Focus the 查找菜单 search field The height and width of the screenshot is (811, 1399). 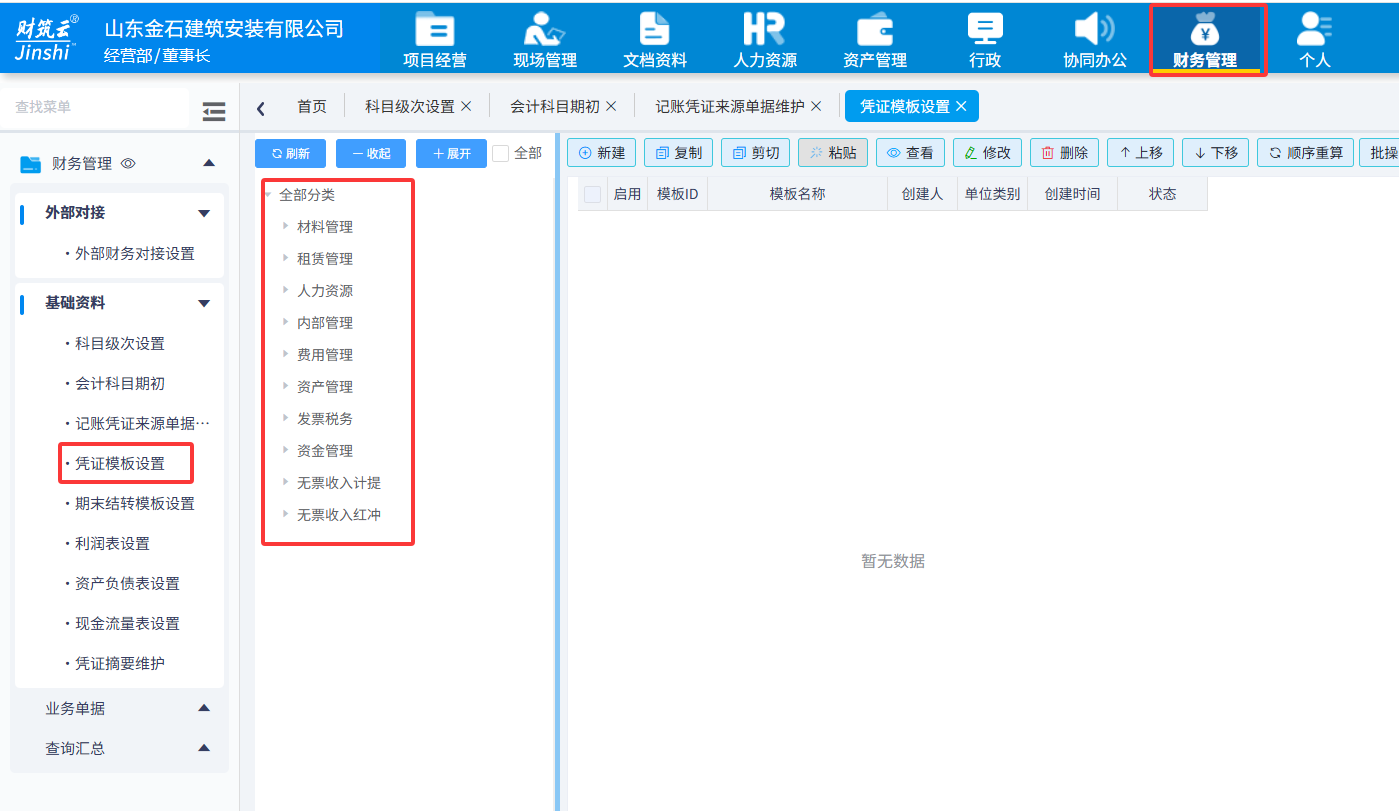click(x=95, y=107)
